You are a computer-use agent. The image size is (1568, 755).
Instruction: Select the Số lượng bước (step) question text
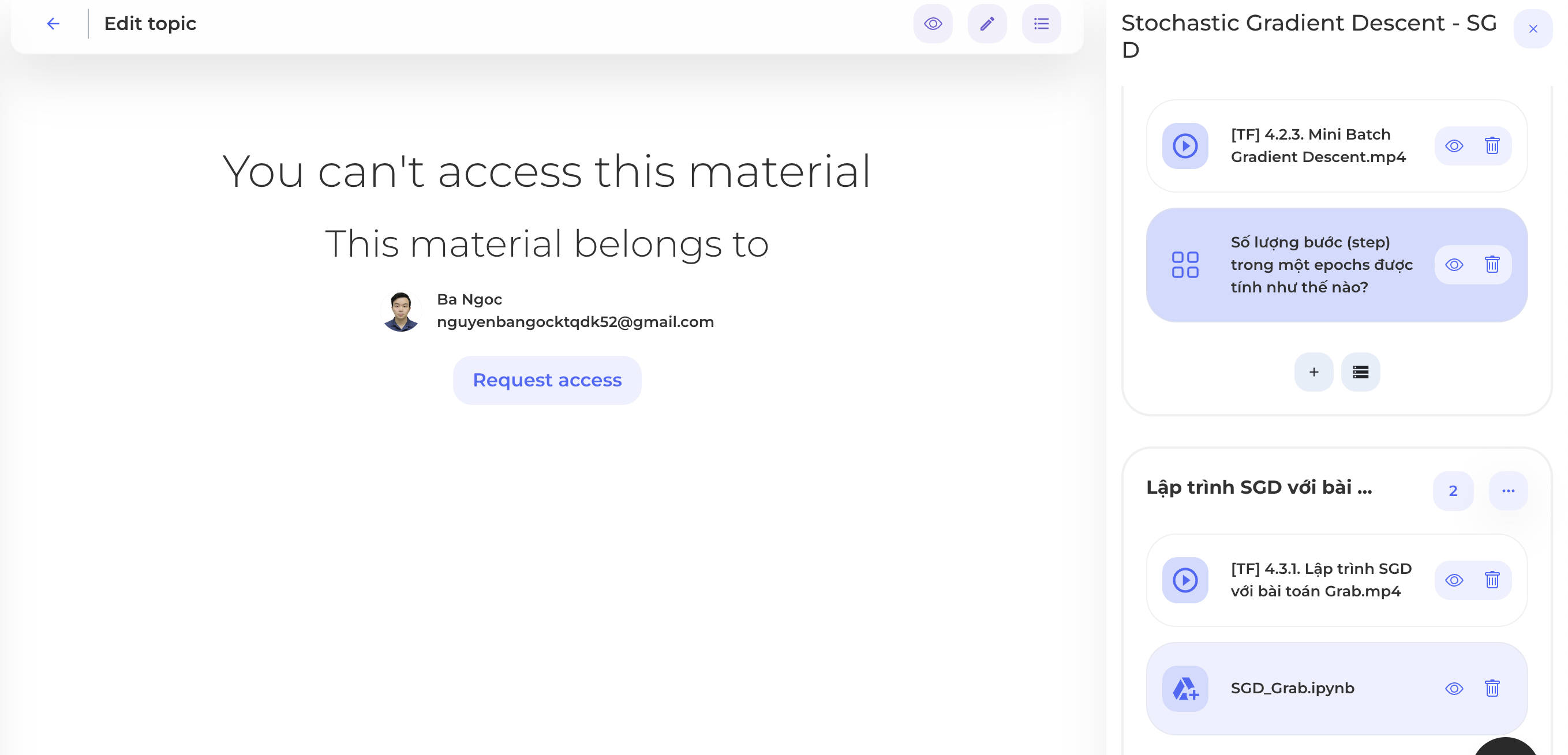pos(1322,265)
